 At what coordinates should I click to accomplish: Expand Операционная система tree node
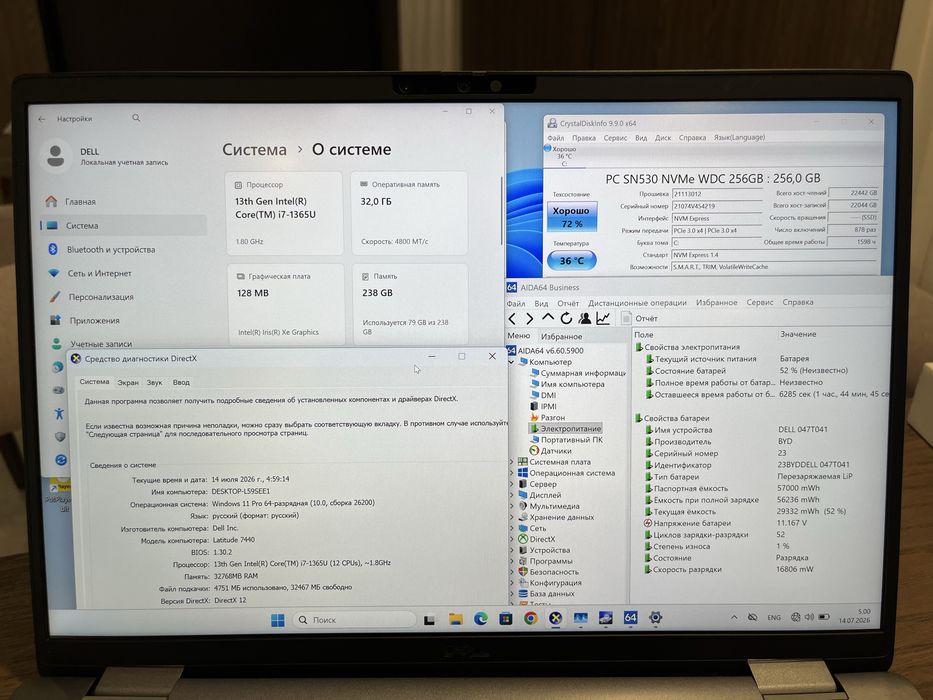511,473
